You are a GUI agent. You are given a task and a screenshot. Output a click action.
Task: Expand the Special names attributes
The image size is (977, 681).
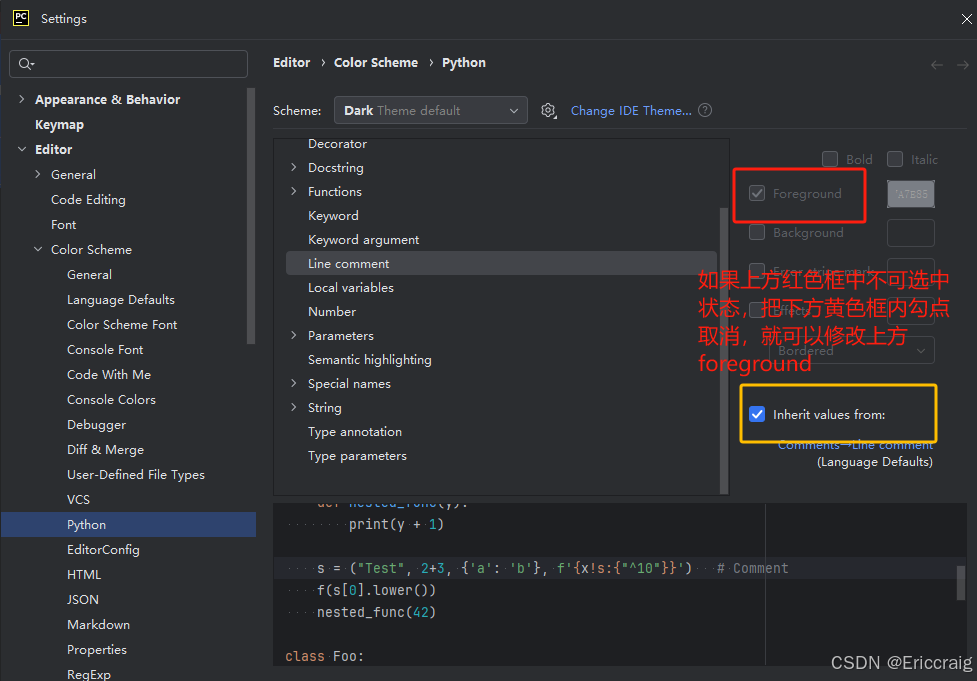tap(293, 383)
